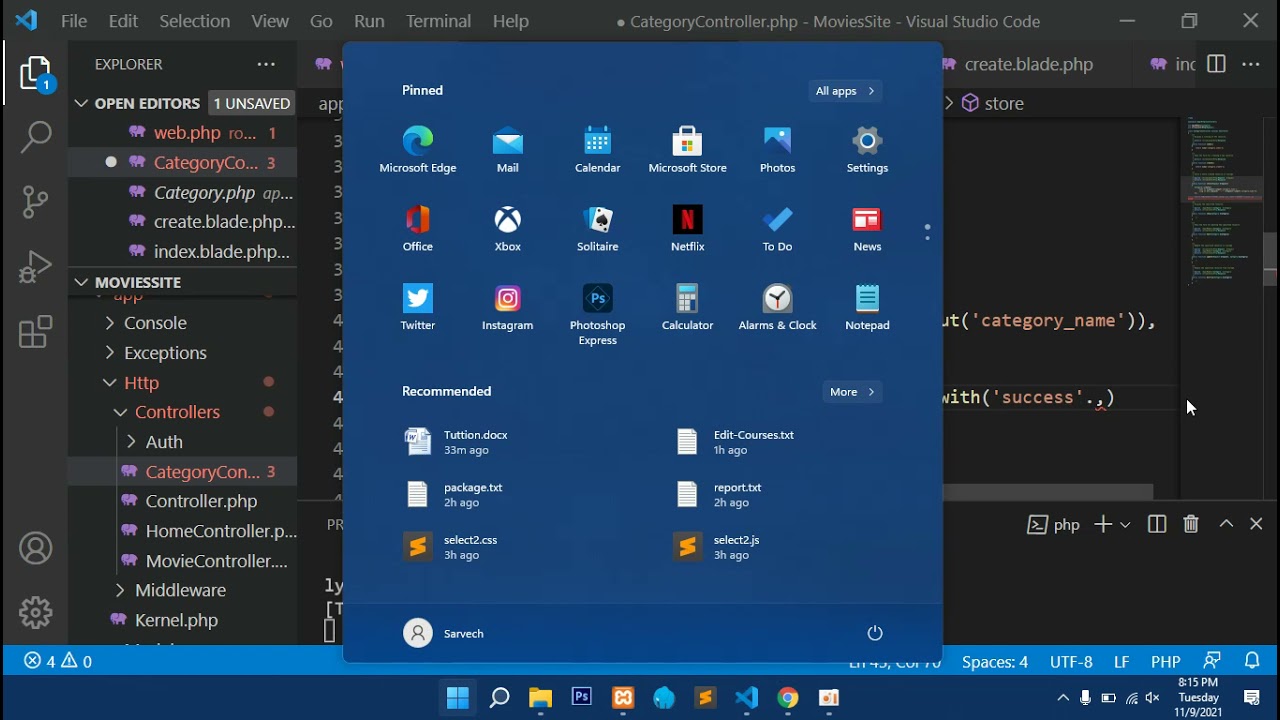The width and height of the screenshot is (1280, 720).
Task: Open the pinned Twitter app
Action: 418,307
